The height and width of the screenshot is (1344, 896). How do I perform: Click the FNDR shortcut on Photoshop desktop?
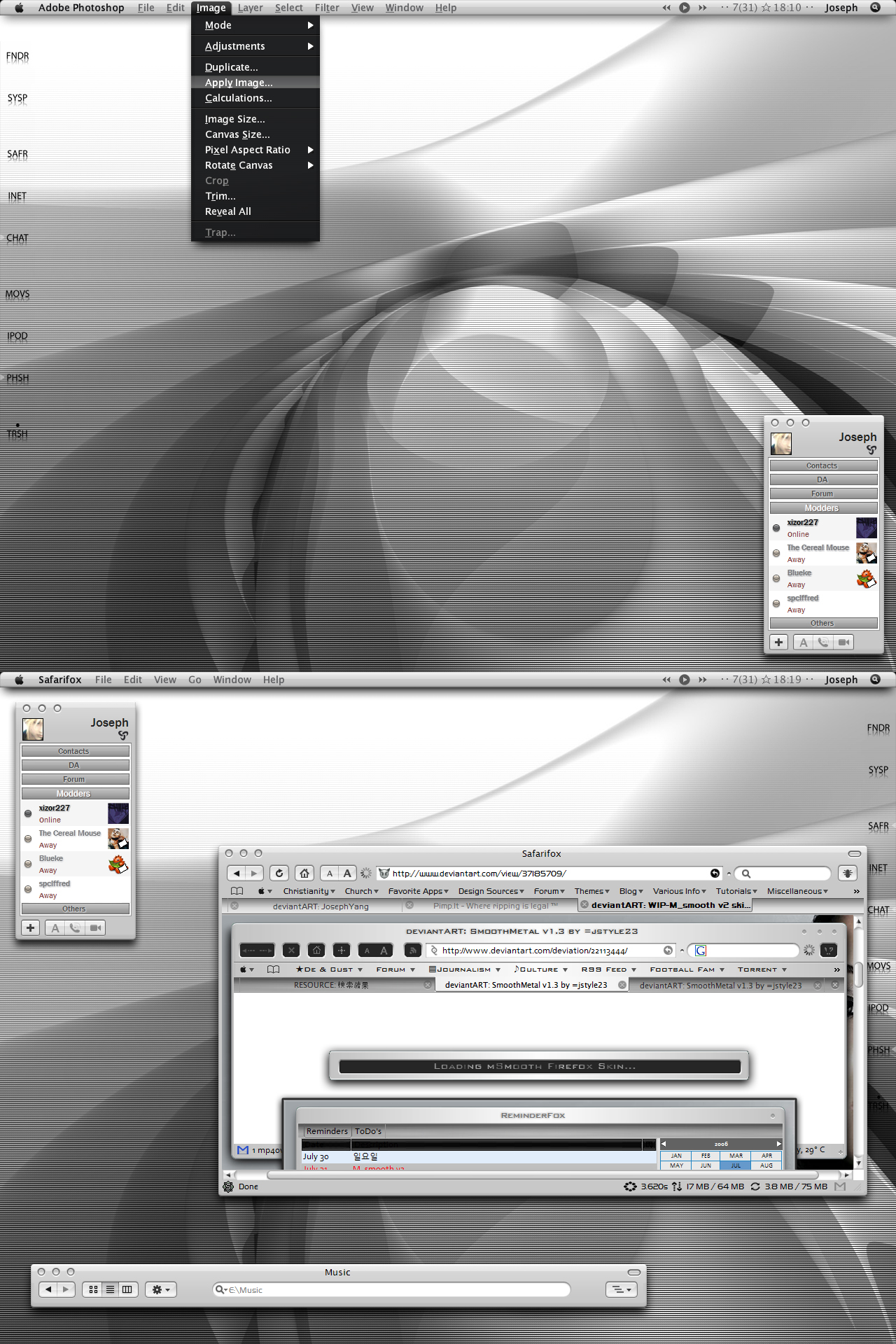17,56
